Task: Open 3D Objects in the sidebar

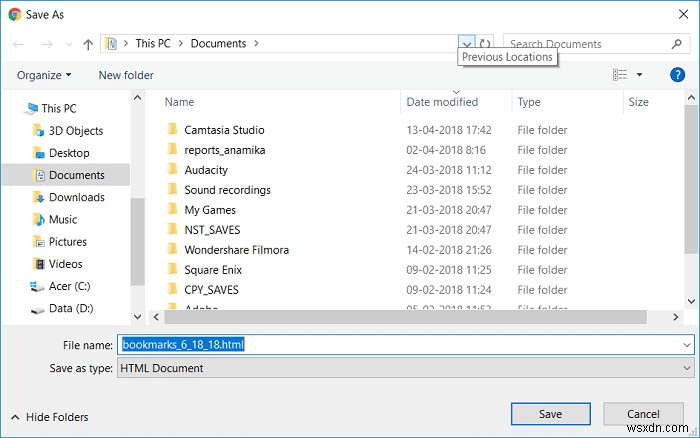Action: pos(67,131)
